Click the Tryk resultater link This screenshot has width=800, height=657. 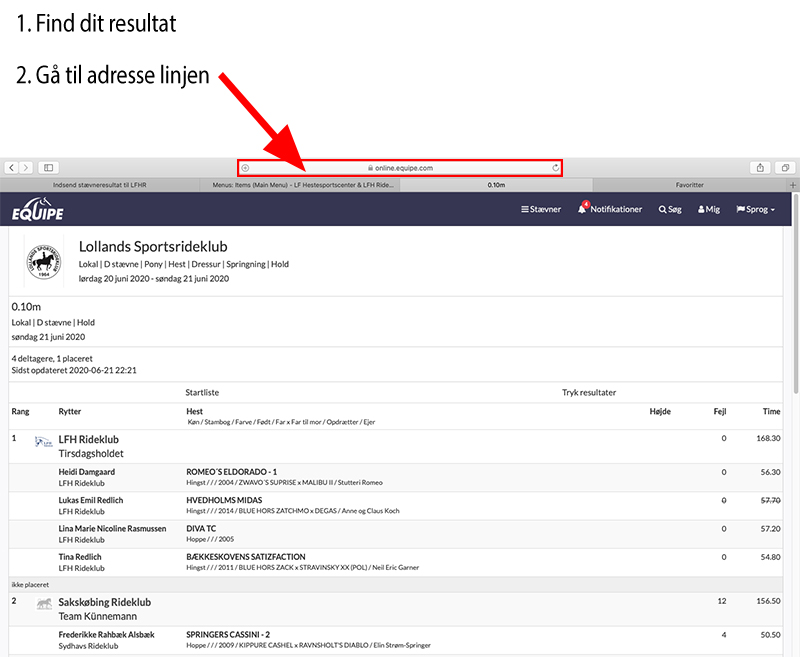pos(589,392)
